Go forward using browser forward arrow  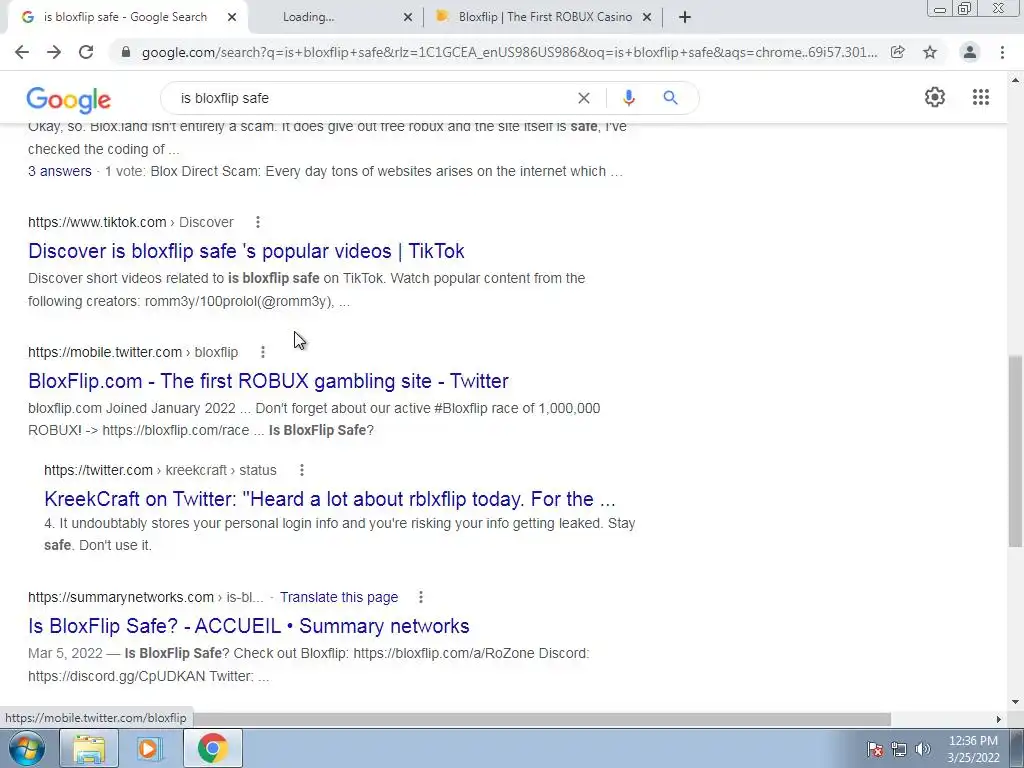coord(54,52)
